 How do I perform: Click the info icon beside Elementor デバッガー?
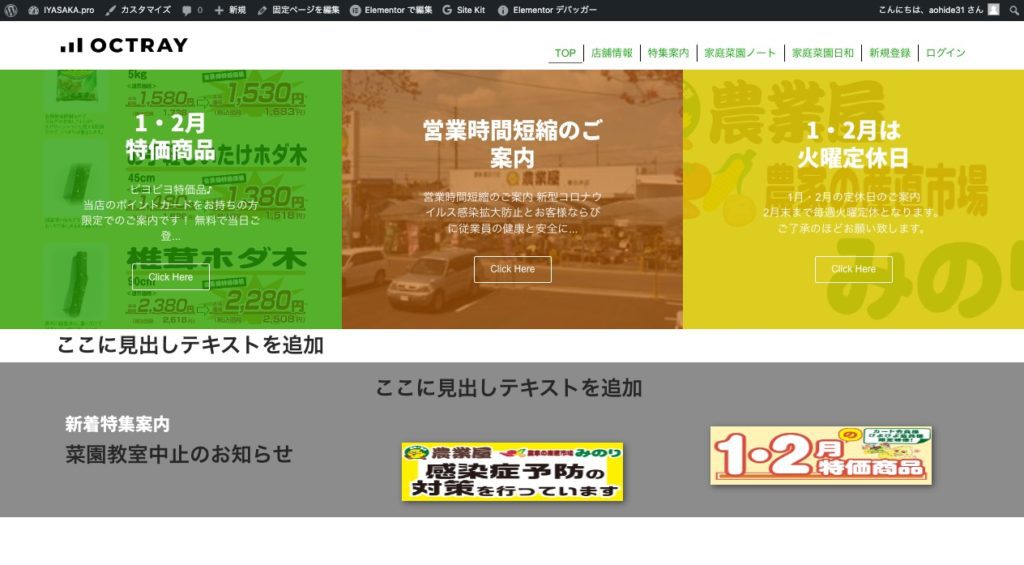[x=503, y=10]
